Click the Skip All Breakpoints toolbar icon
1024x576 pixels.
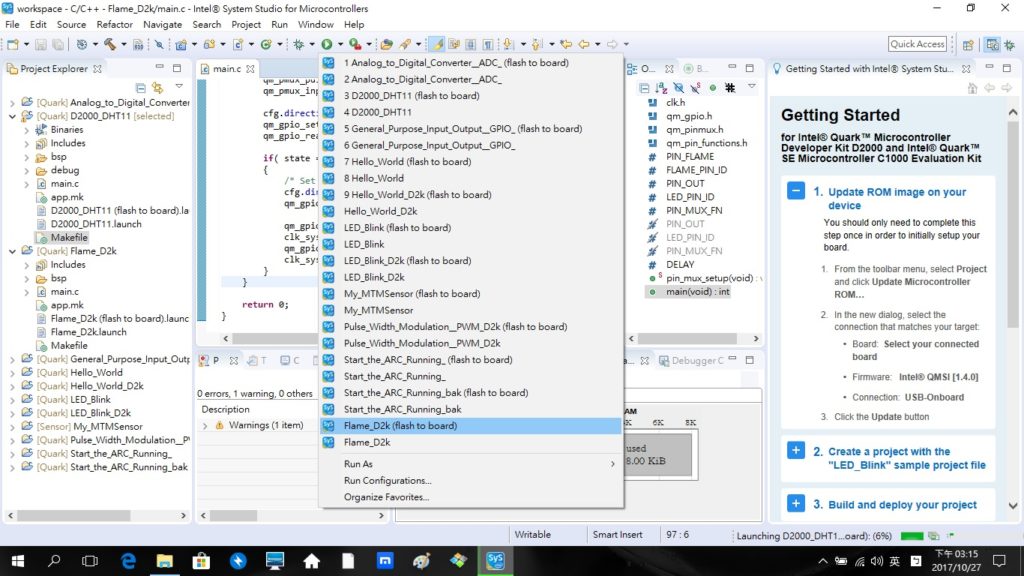159,44
